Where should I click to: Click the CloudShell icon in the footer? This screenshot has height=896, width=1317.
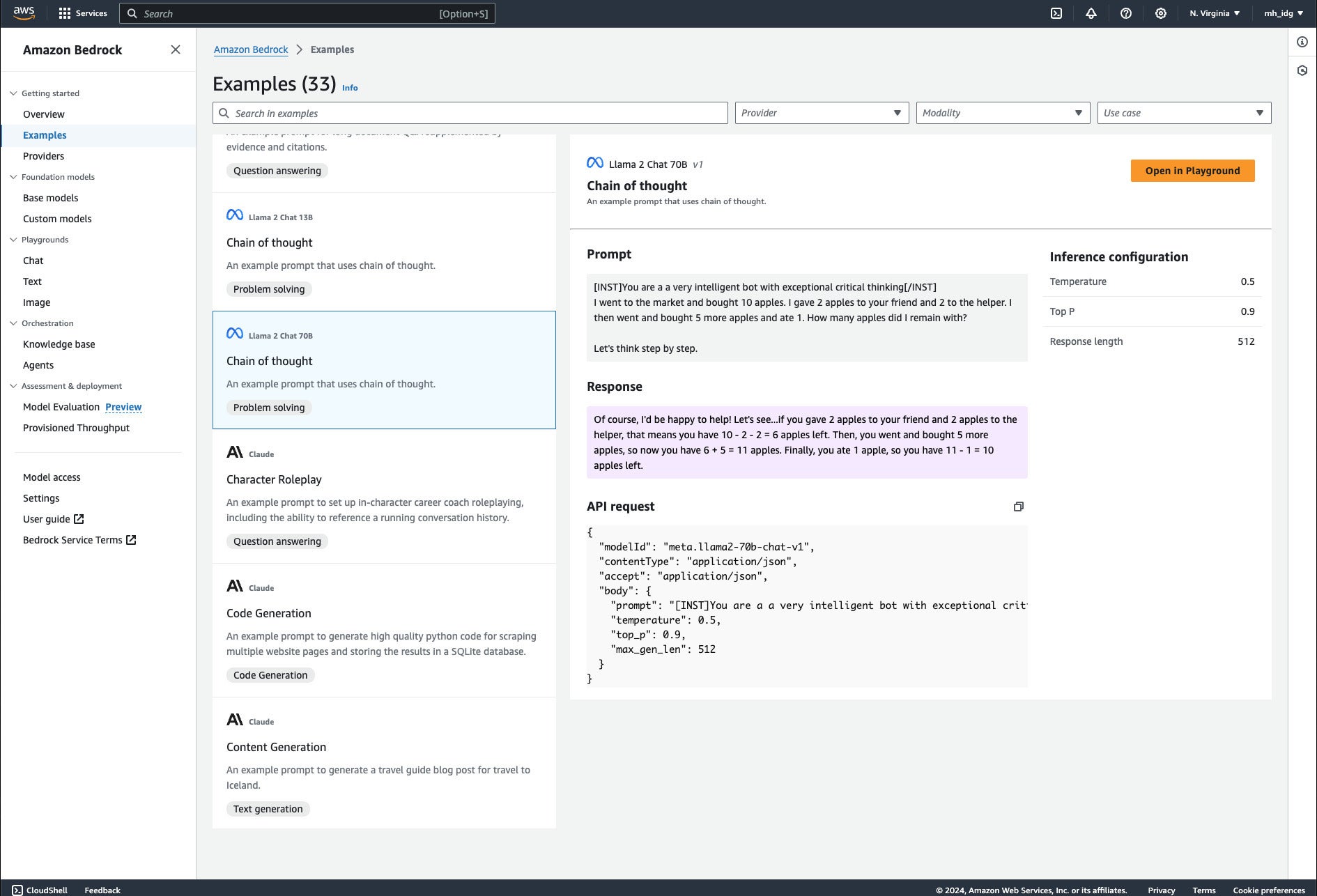17,890
